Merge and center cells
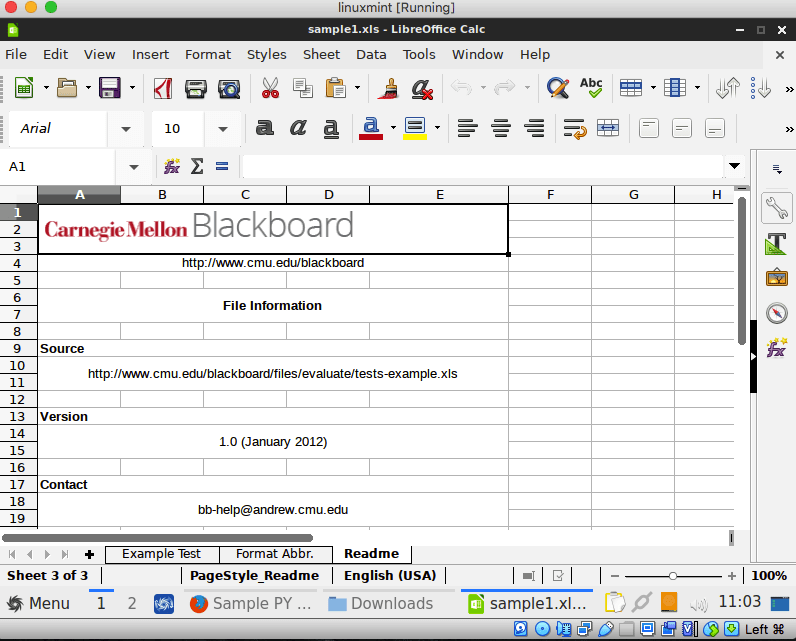The height and width of the screenshot is (641, 796). 608,128
